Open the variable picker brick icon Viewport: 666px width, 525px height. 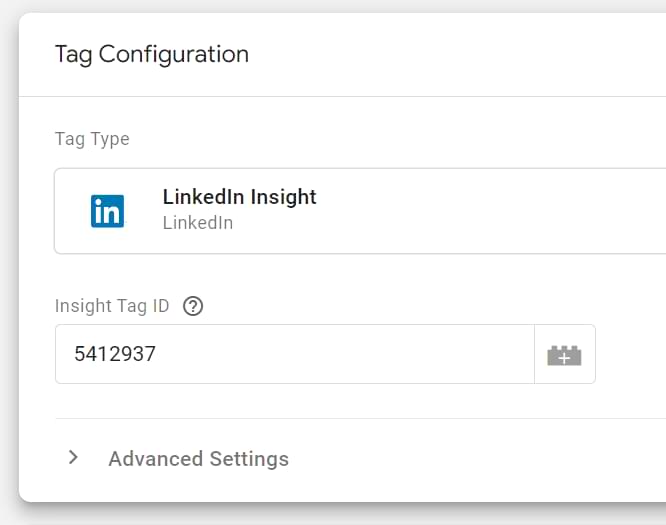pos(564,354)
